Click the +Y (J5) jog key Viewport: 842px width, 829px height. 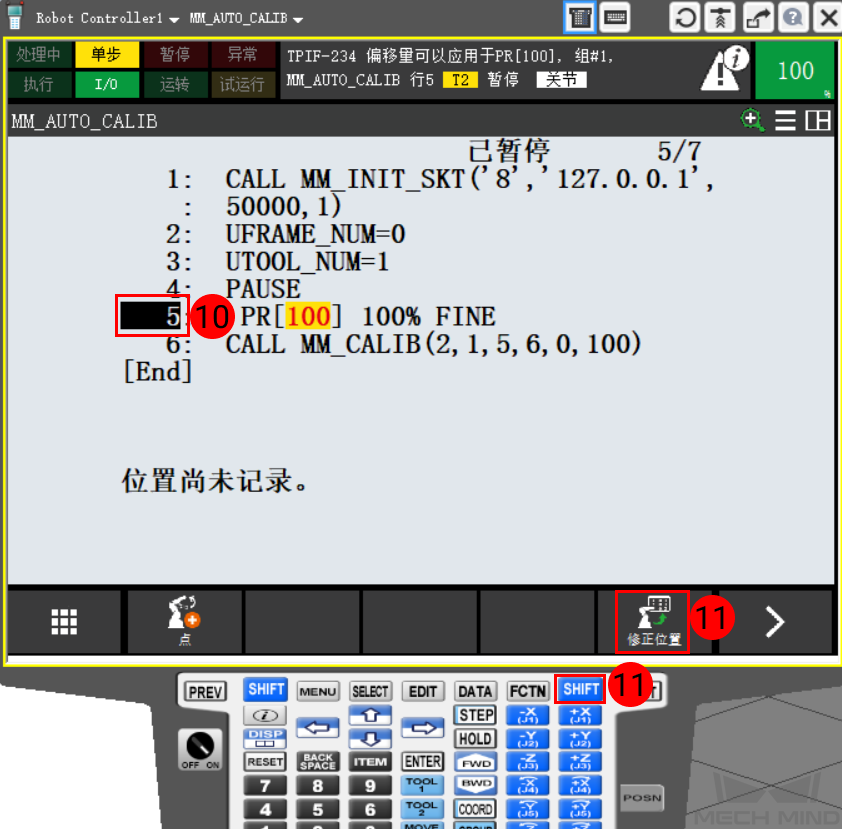click(580, 809)
